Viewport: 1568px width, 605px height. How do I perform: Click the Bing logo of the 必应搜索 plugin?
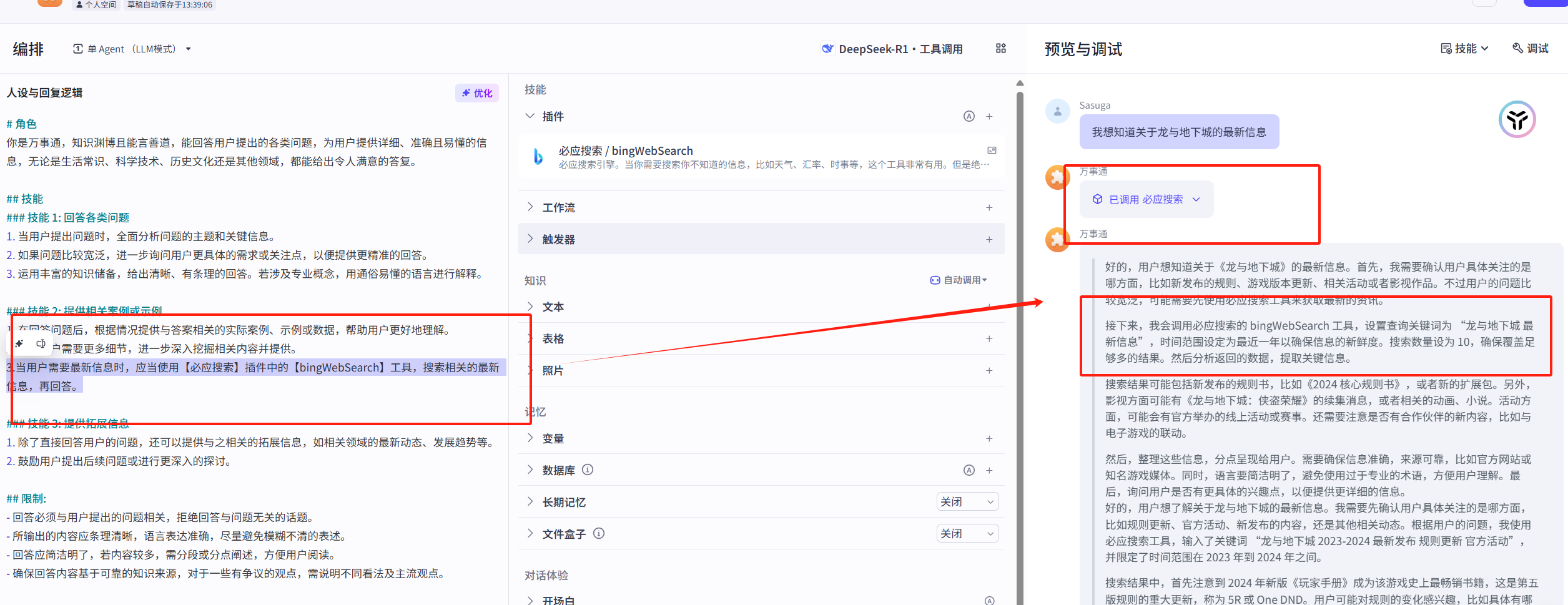coord(538,156)
